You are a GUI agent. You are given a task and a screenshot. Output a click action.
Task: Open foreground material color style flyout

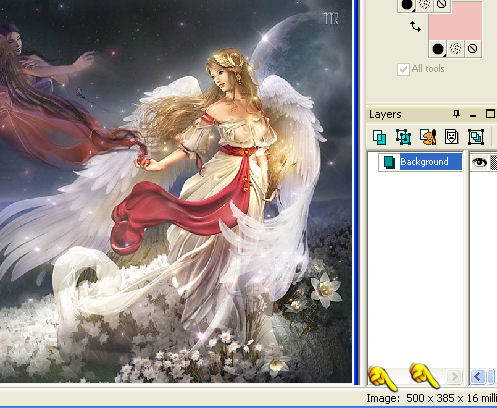point(407,5)
